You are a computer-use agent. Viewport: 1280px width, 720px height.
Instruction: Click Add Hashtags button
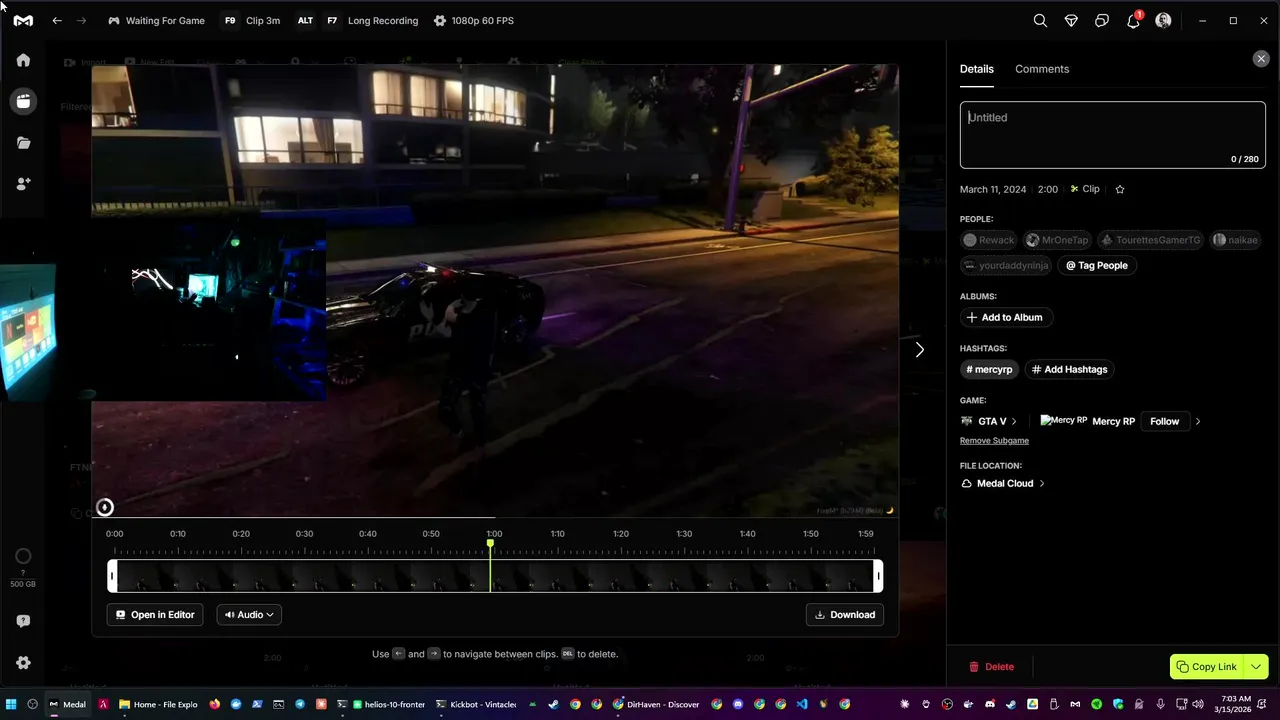tap(1070, 369)
